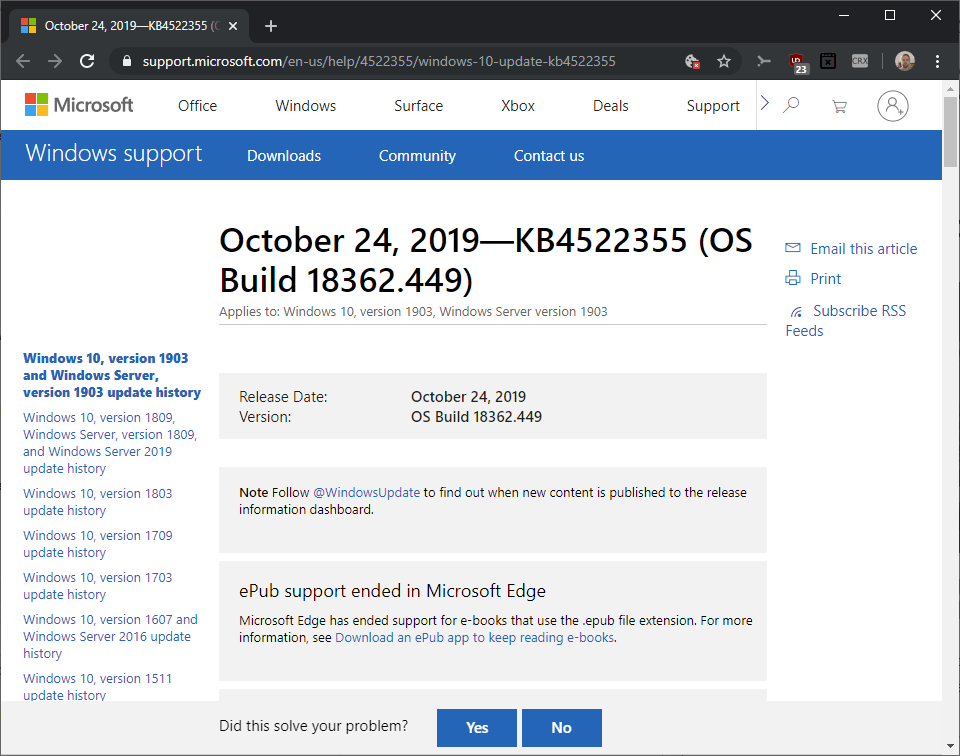Open version 1809 update history
The image size is (960, 756).
(110, 443)
